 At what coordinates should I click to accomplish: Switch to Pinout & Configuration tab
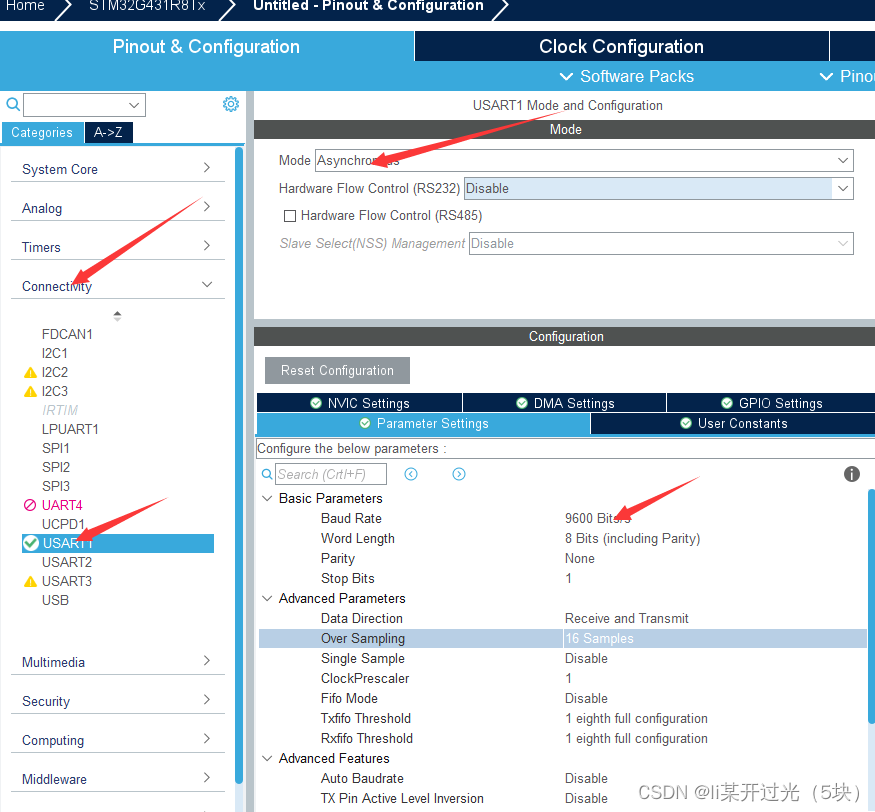pos(206,47)
